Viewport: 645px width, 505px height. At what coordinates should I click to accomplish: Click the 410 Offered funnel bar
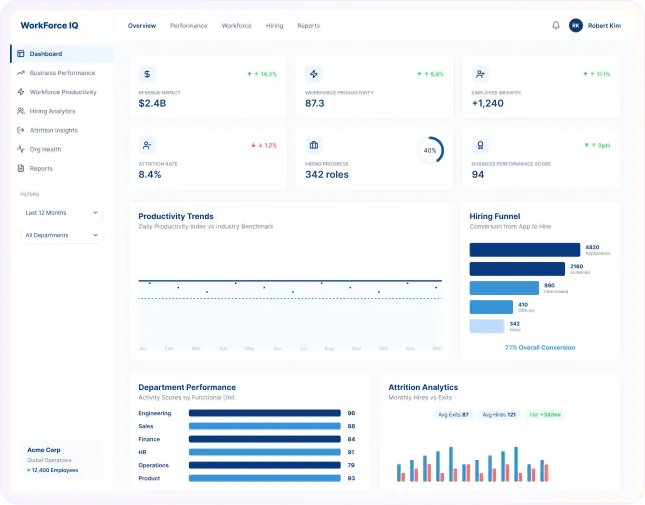coord(491,307)
